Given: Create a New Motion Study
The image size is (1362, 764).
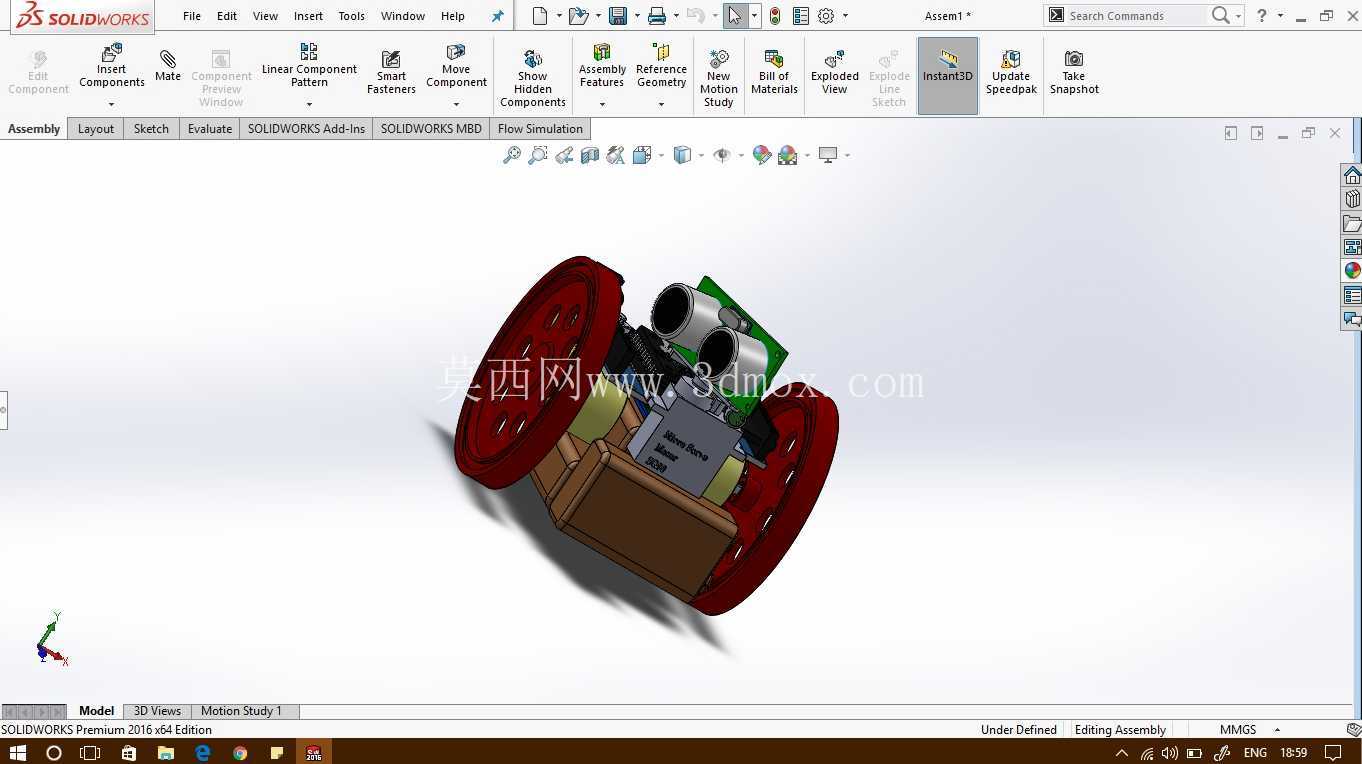Looking at the screenshot, I should click(x=718, y=78).
